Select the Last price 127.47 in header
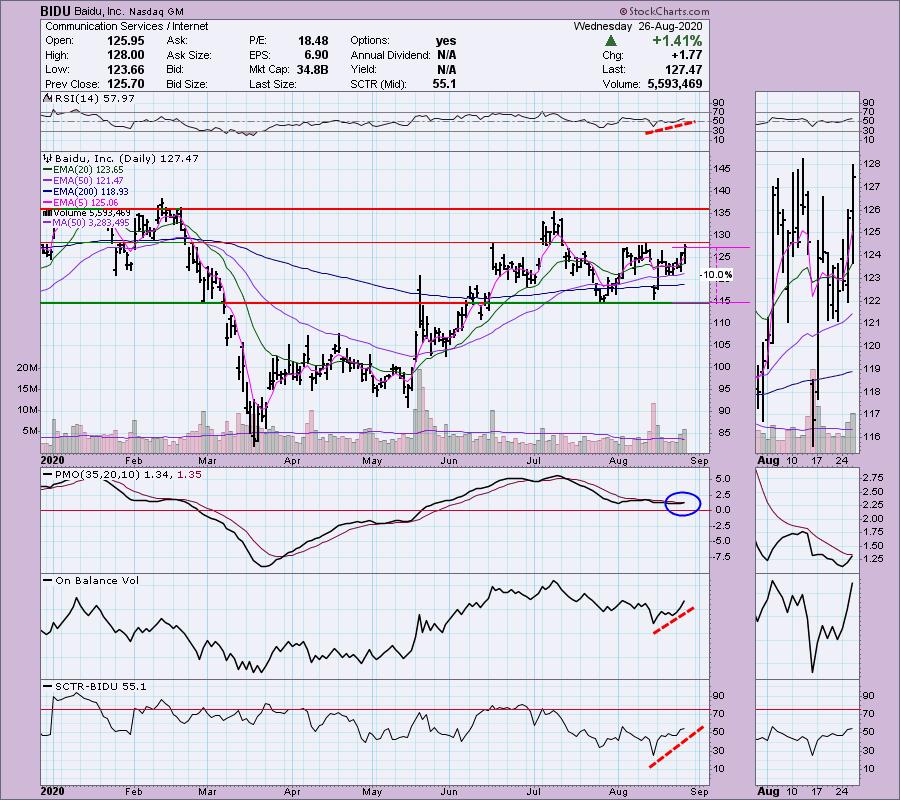Screen dimensions: 900x800 683,69
